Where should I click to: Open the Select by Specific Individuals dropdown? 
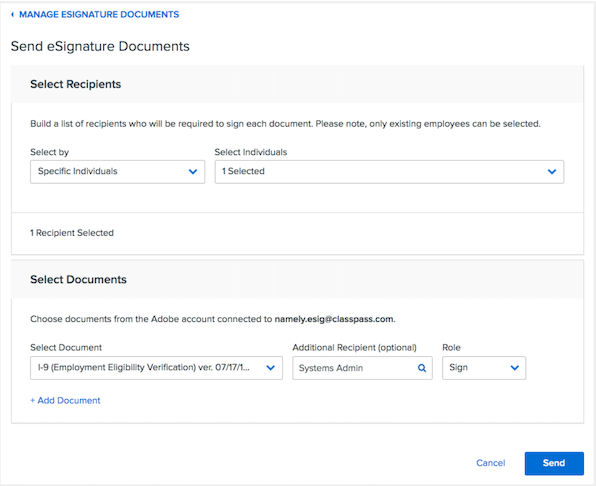(x=117, y=172)
